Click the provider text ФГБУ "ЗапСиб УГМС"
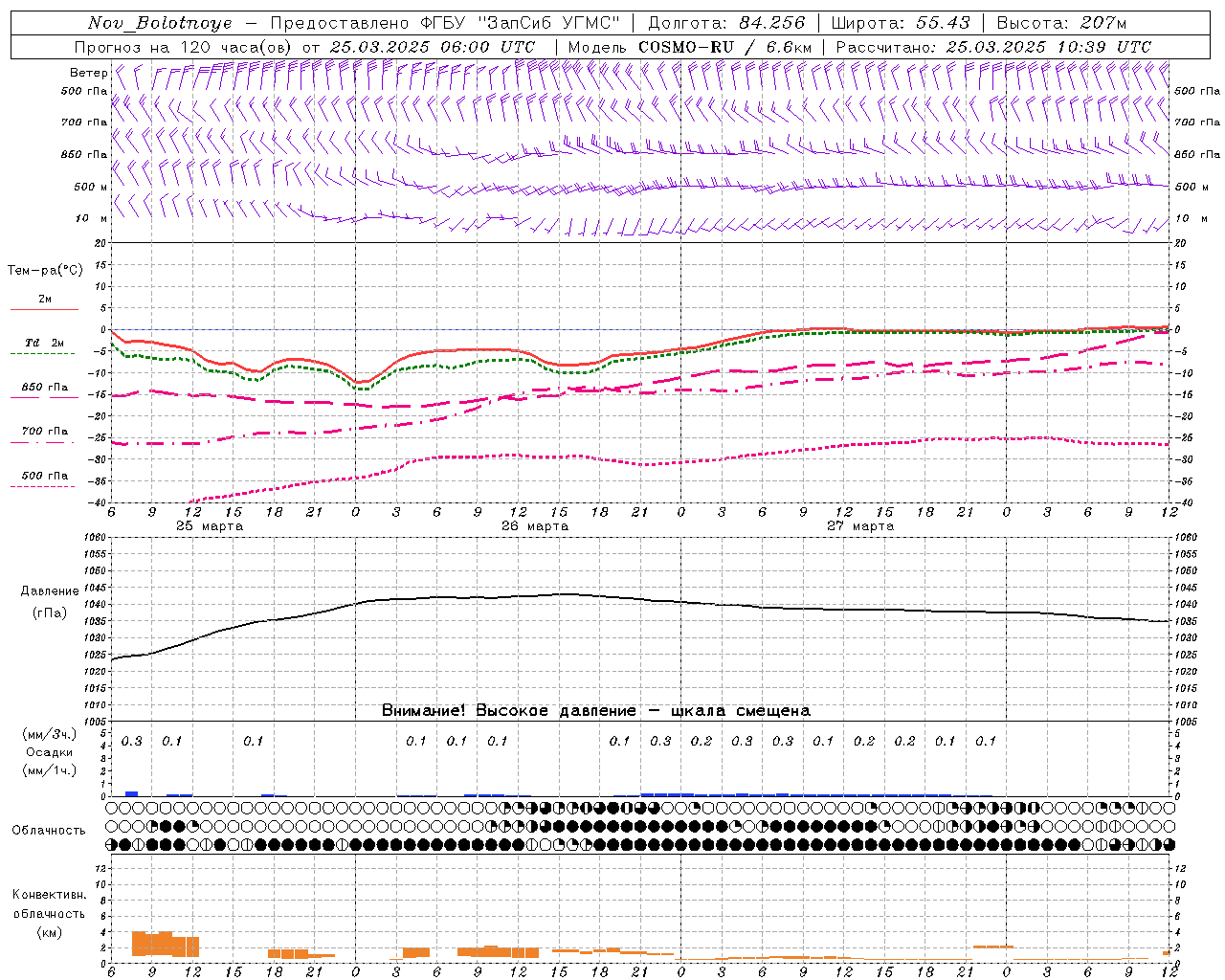Screen dimensions: 1225x980 coord(519,23)
